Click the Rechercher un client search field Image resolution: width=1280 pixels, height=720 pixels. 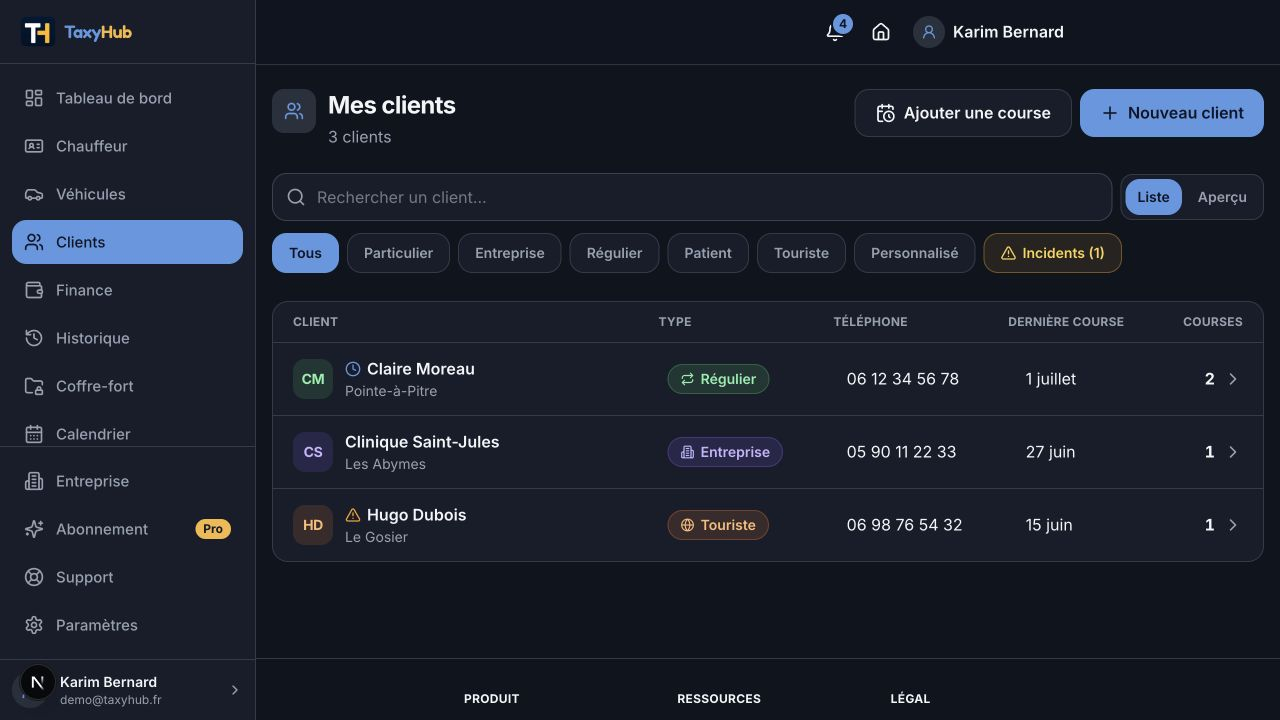692,197
